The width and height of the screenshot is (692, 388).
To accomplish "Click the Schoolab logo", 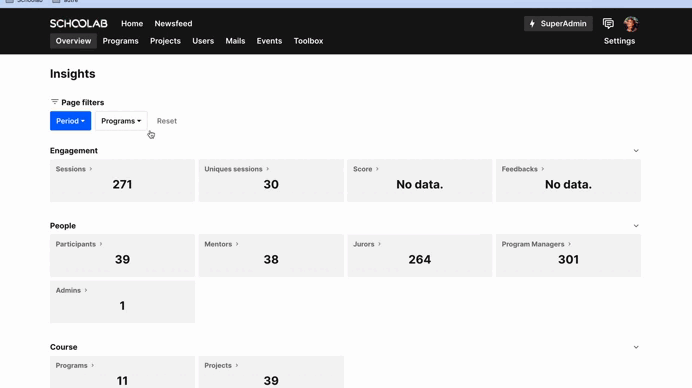I will coord(79,23).
